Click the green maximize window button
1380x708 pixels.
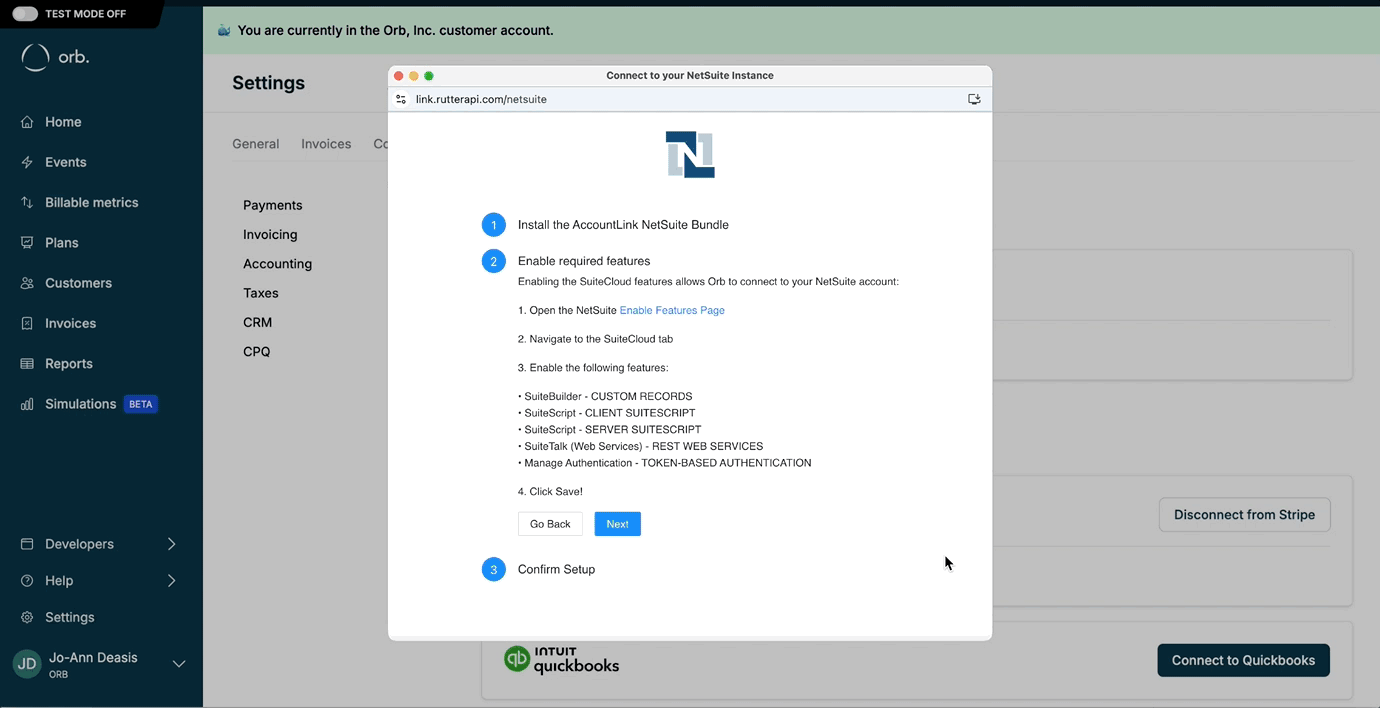(429, 76)
